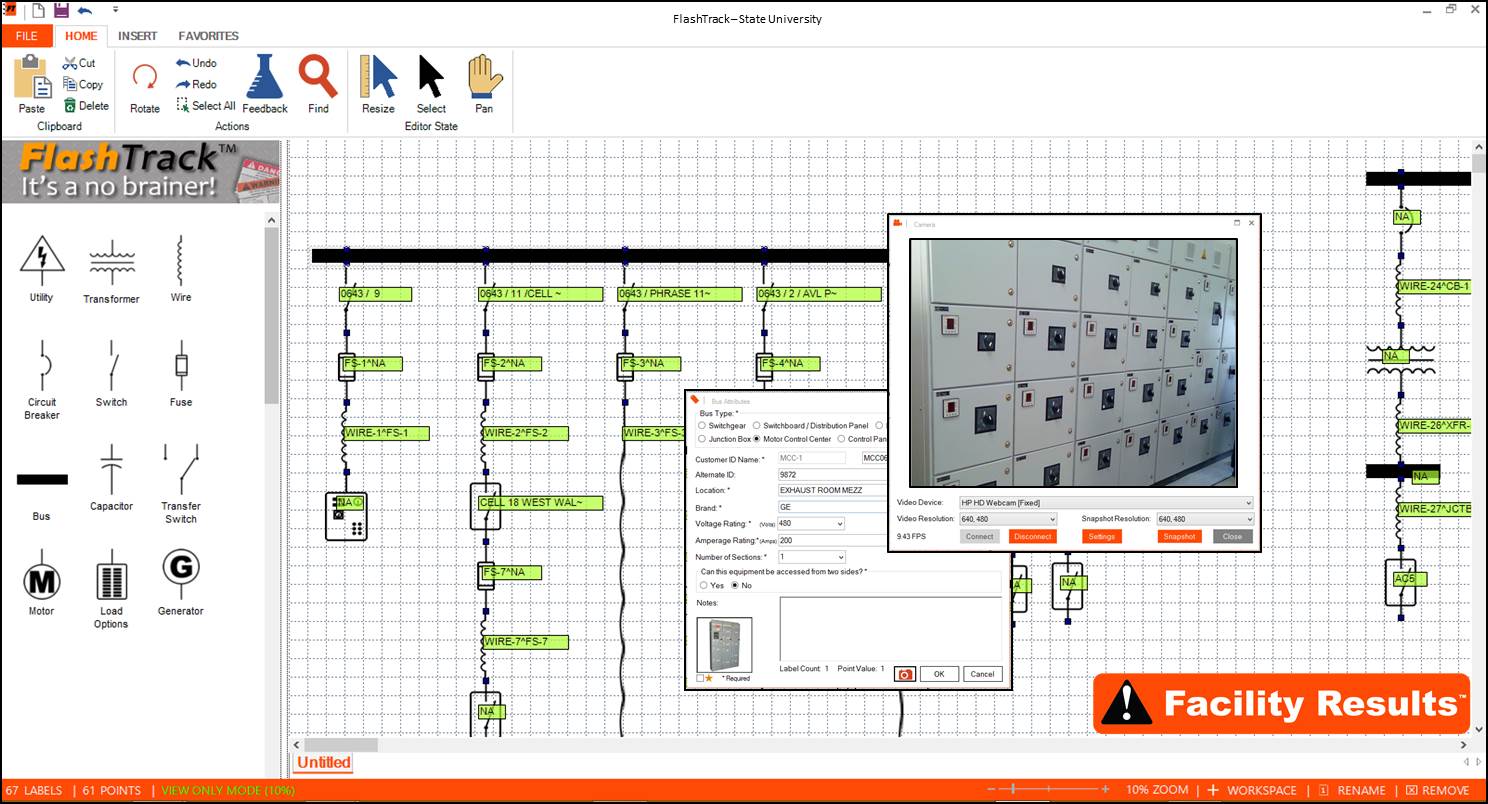Switch to the INSERT ribbon tab
The width and height of the screenshot is (1488, 804).
[x=137, y=36]
